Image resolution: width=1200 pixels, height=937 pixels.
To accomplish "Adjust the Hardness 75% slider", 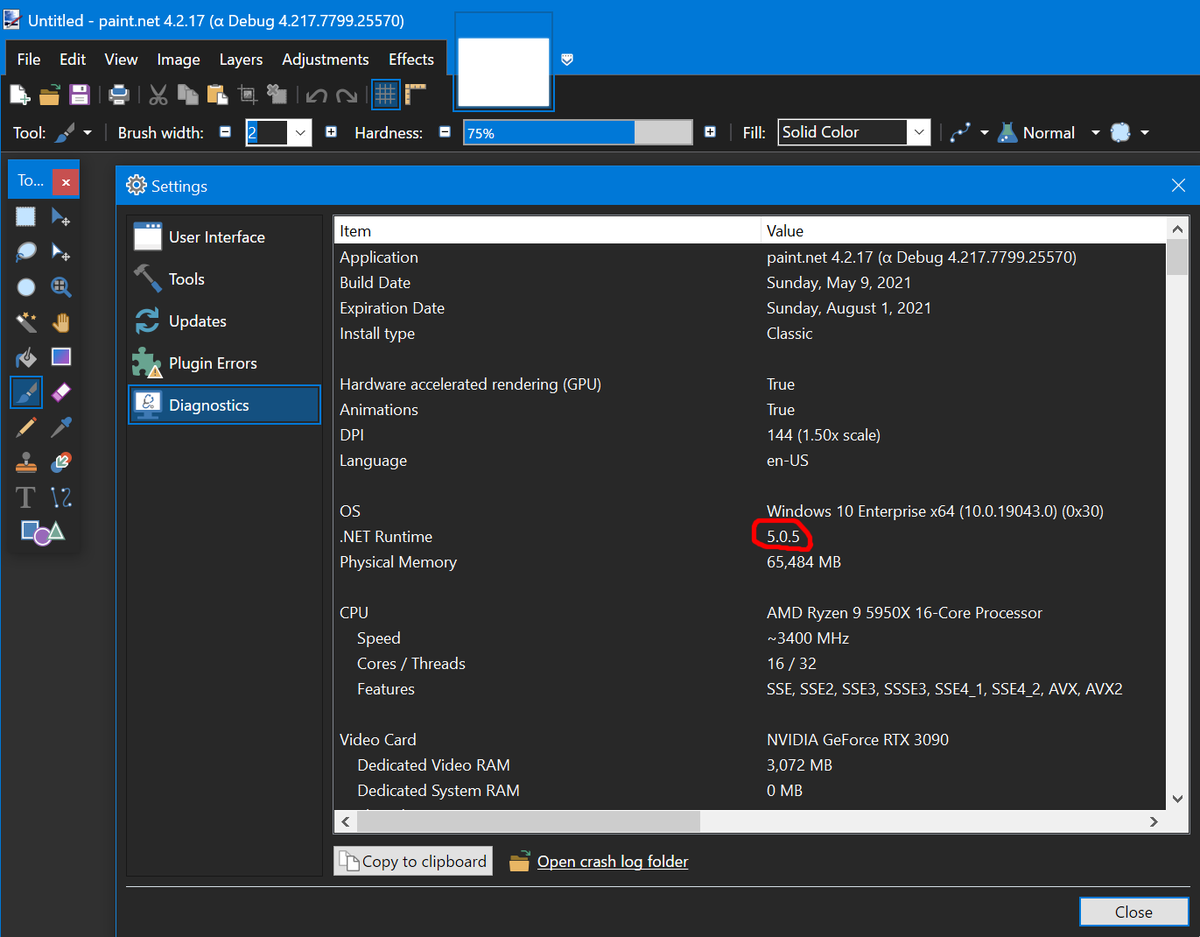I will [578, 132].
